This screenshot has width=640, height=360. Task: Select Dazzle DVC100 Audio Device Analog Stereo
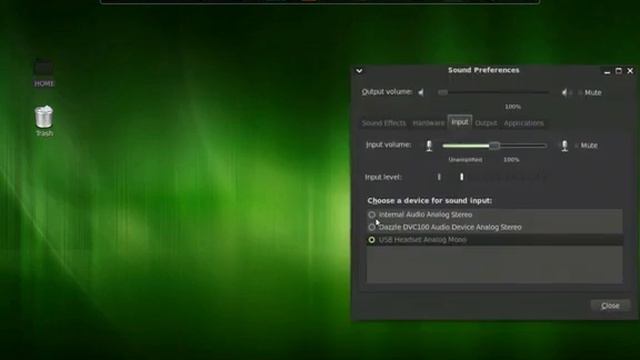494,227
